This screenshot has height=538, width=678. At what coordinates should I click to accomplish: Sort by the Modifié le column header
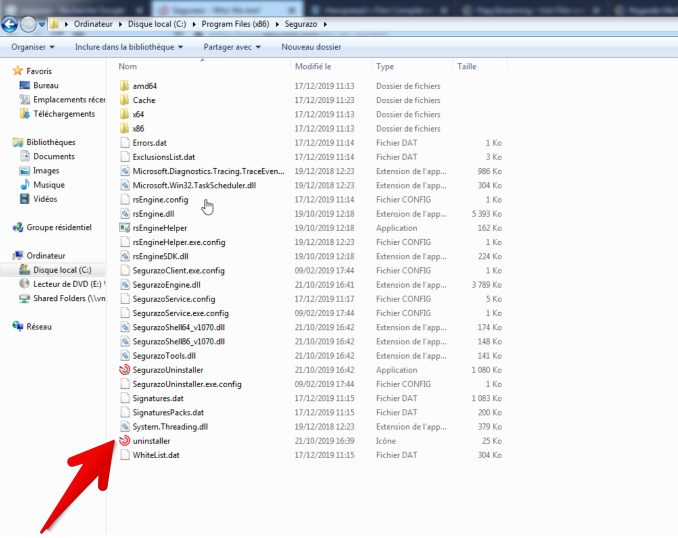[x=331, y=66]
